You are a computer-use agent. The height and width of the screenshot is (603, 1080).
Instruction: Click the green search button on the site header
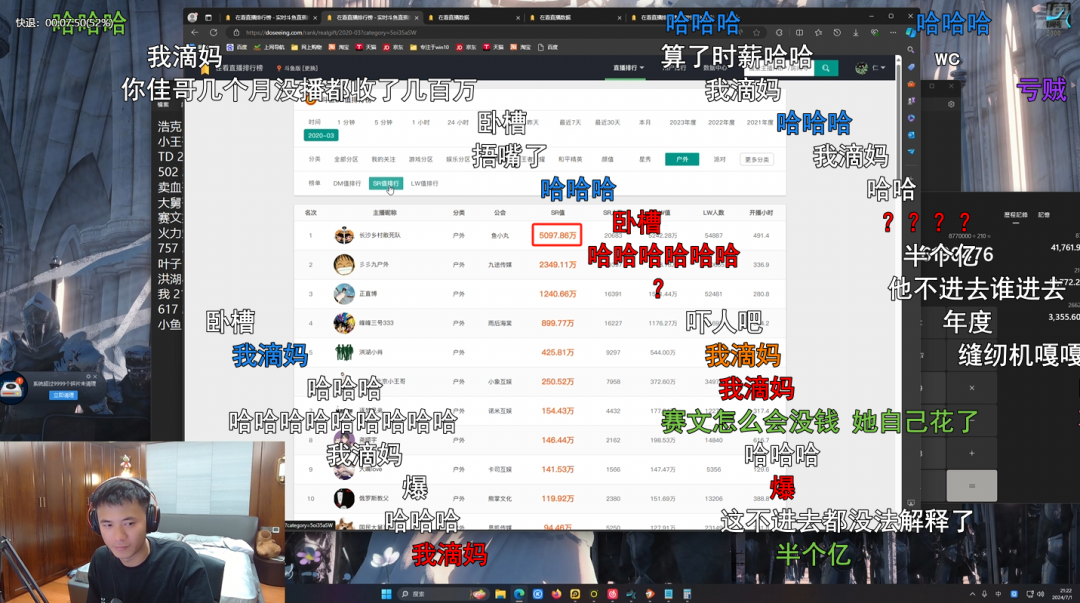tap(826, 68)
